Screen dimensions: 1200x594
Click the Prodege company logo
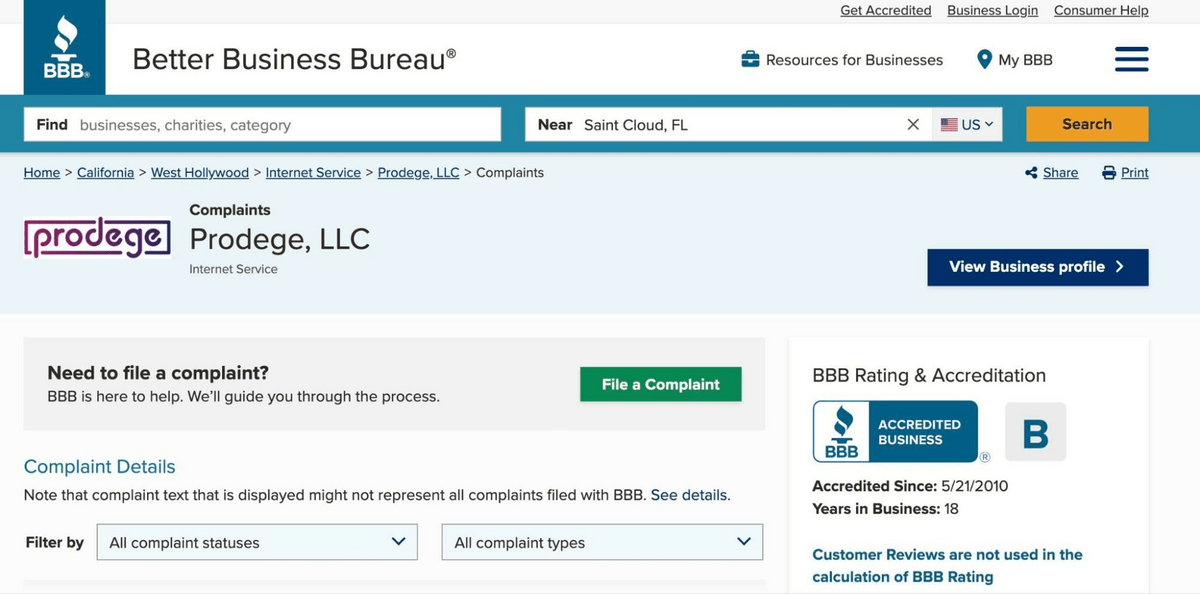(x=97, y=239)
